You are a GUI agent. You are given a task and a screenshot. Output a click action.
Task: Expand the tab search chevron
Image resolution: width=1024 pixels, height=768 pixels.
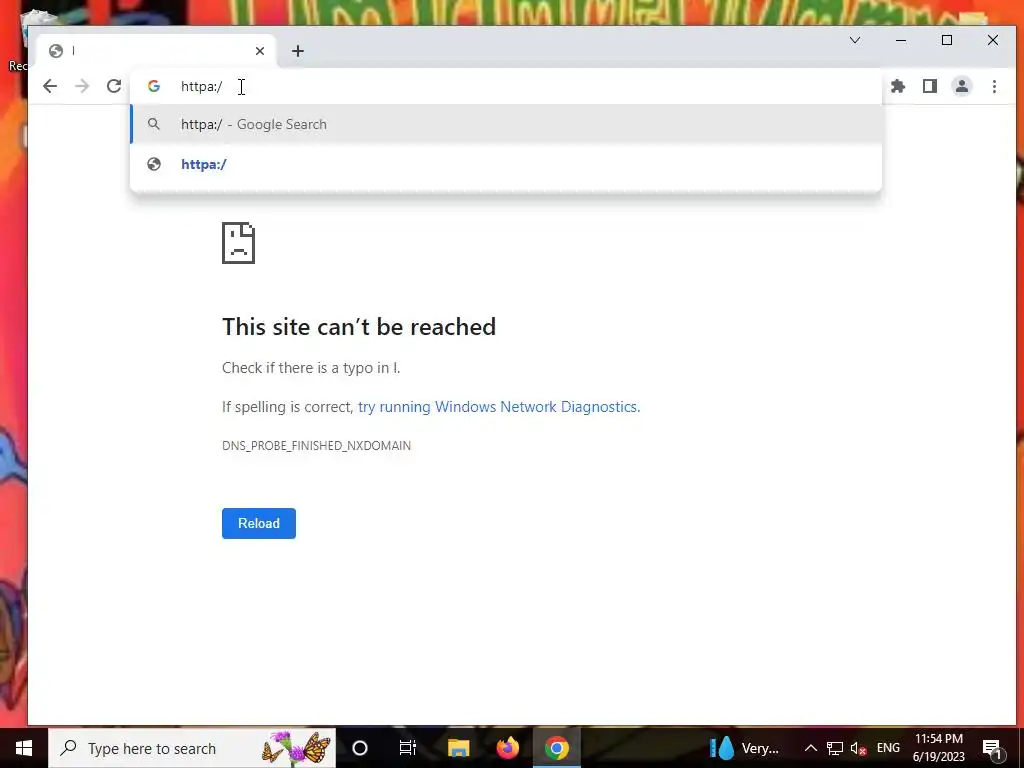pyautogui.click(x=854, y=40)
